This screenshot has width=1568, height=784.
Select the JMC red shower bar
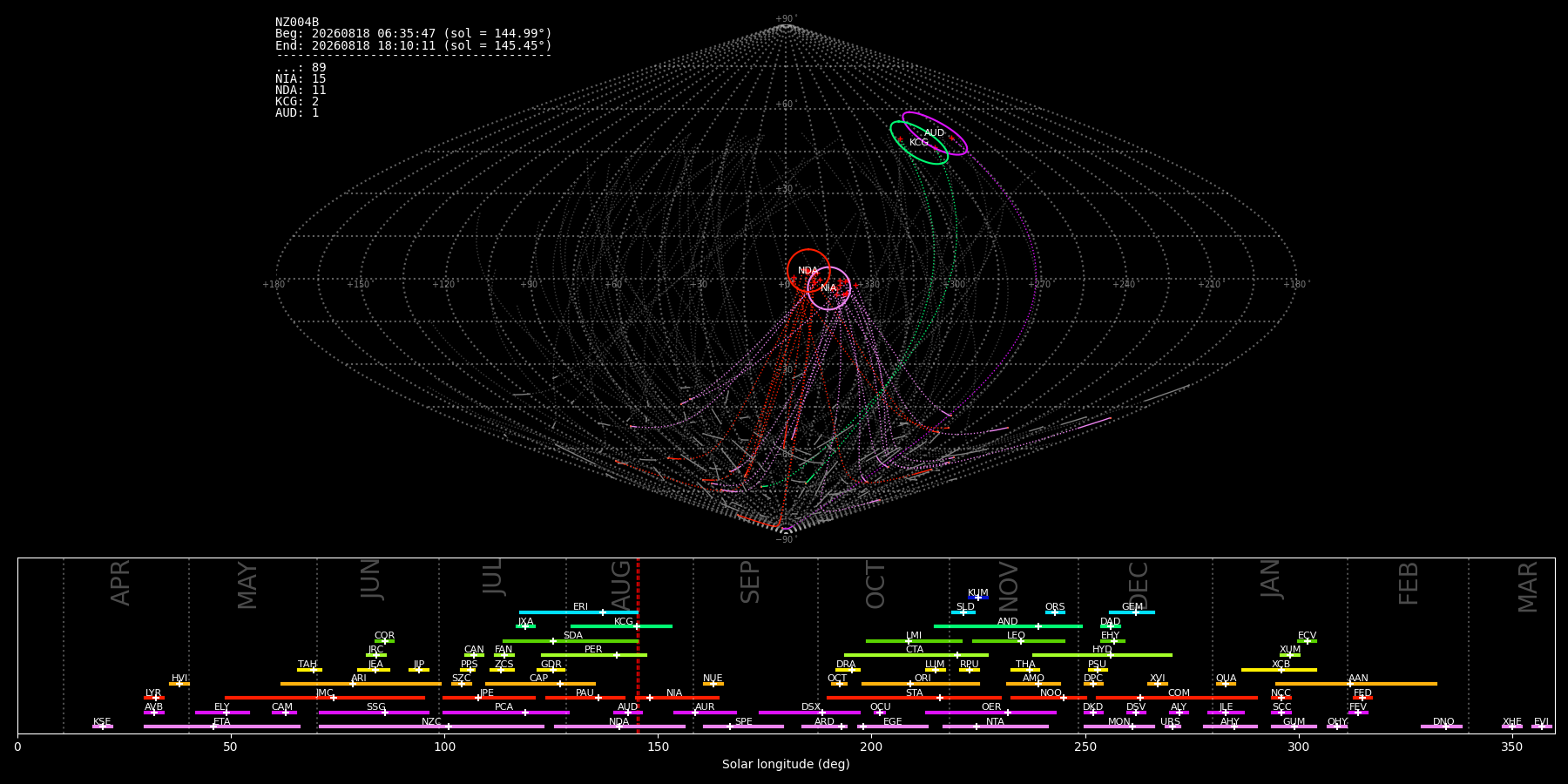(325, 698)
